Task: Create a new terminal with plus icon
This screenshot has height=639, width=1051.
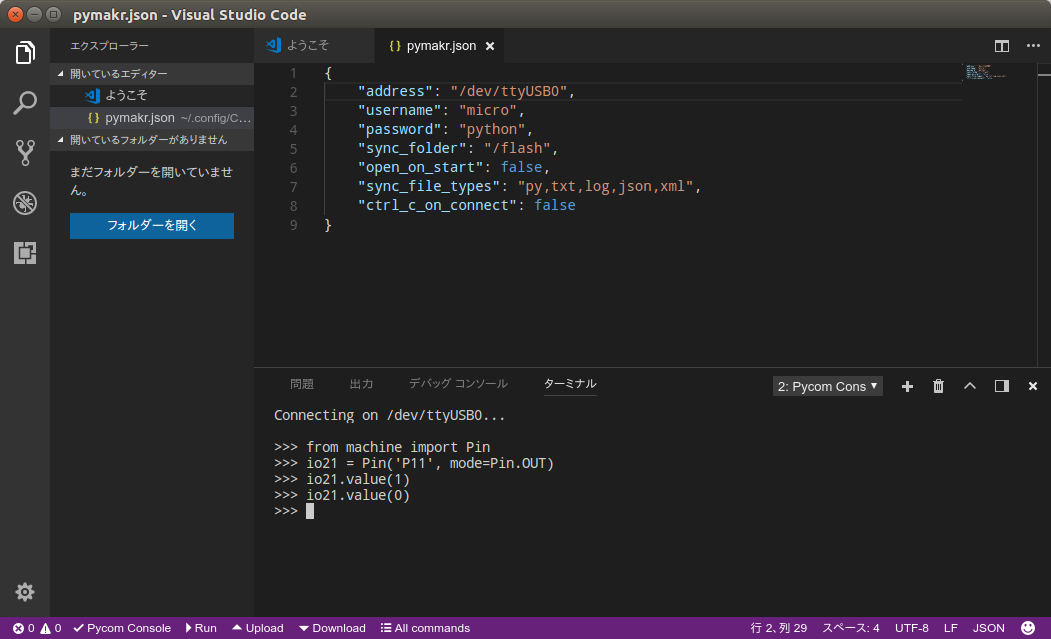Action: [x=907, y=386]
